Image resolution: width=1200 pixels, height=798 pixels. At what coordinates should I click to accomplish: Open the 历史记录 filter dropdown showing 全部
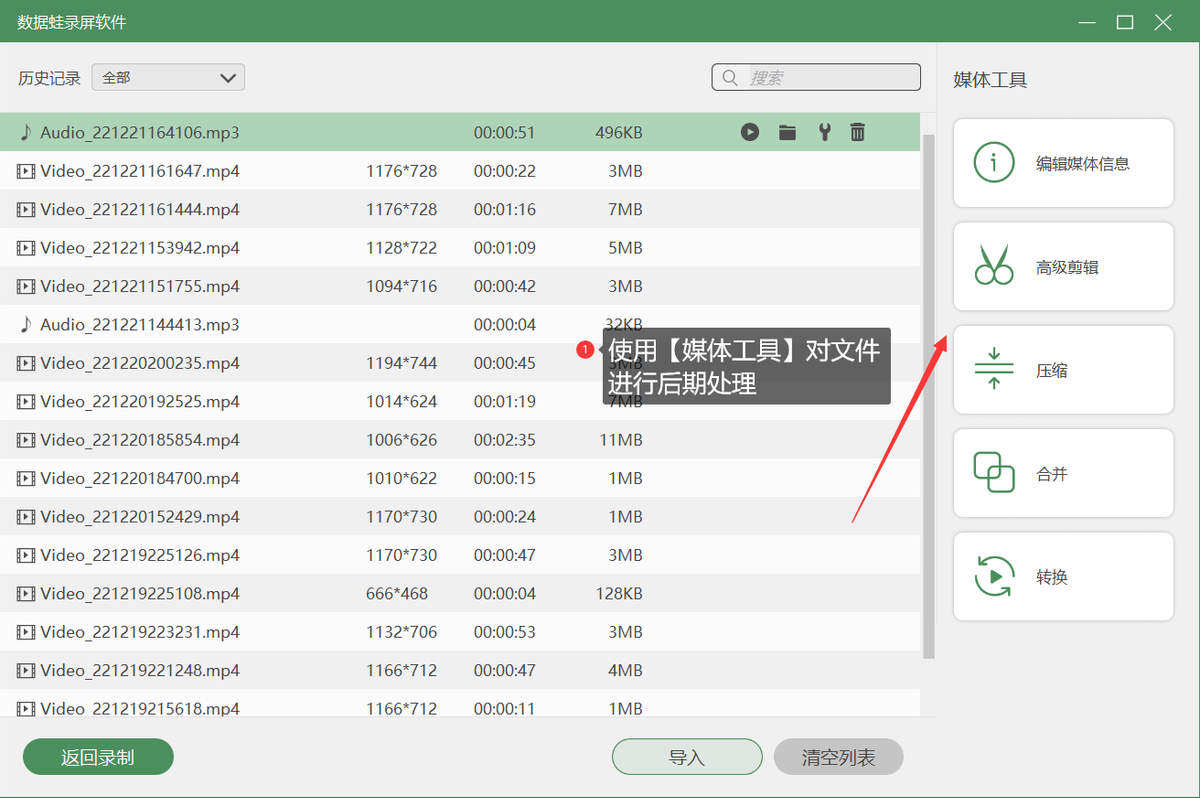click(x=168, y=77)
